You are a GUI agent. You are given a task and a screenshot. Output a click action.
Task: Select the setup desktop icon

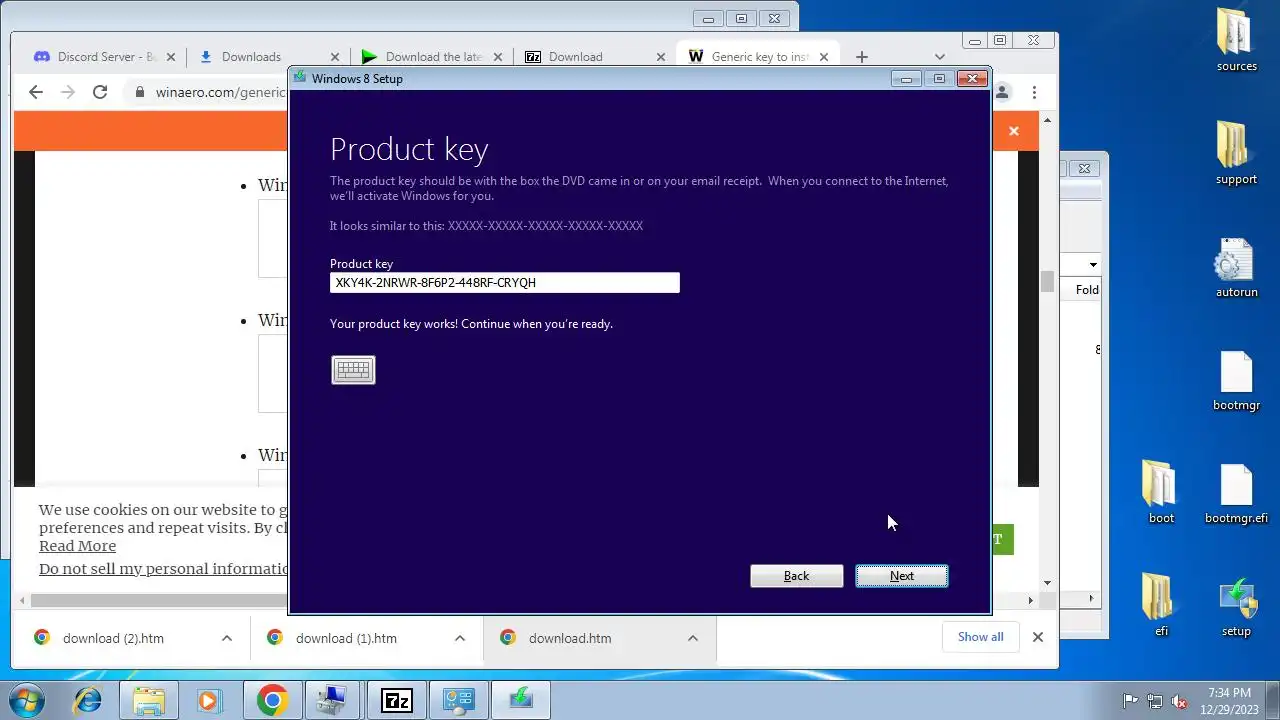(x=1236, y=607)
